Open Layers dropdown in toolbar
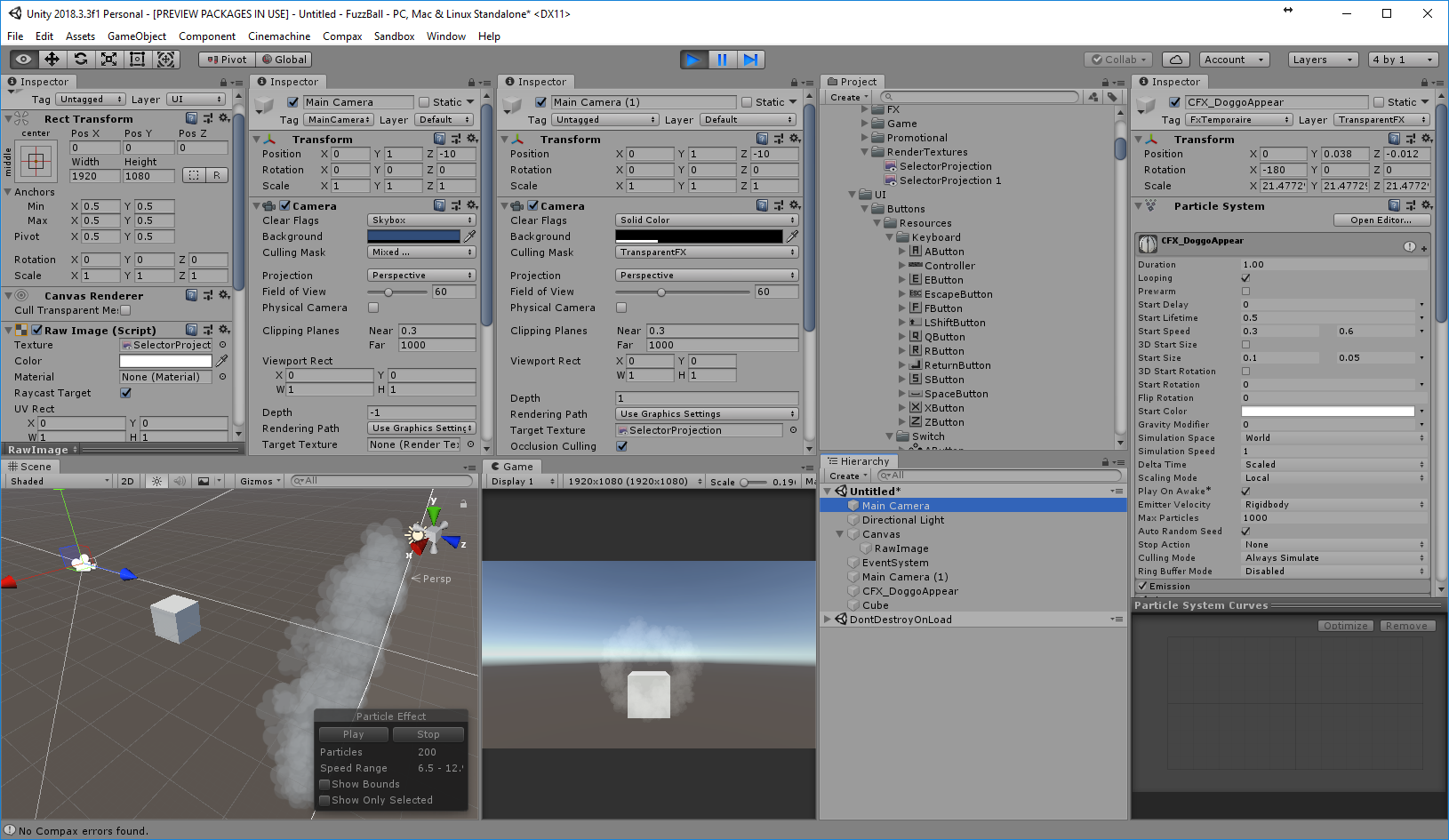 [x=1323, y=60]
